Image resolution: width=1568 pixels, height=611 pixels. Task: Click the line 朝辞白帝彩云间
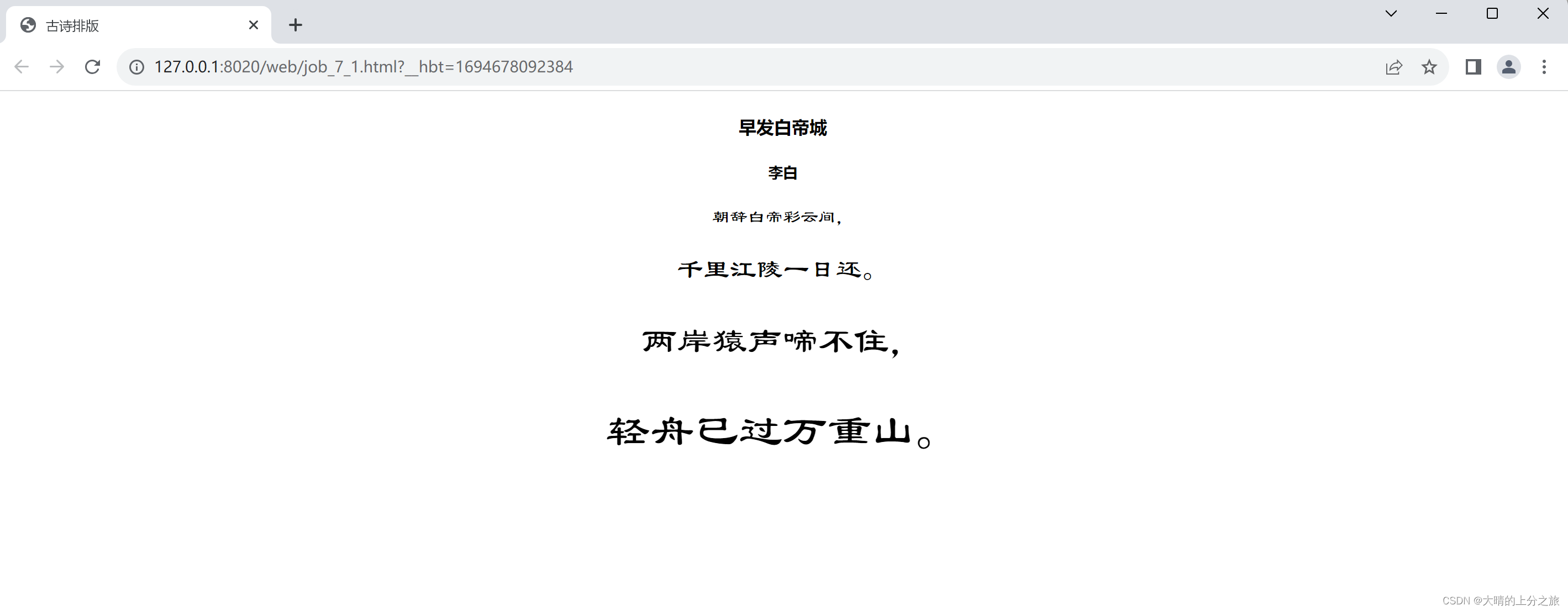point(777,217)
